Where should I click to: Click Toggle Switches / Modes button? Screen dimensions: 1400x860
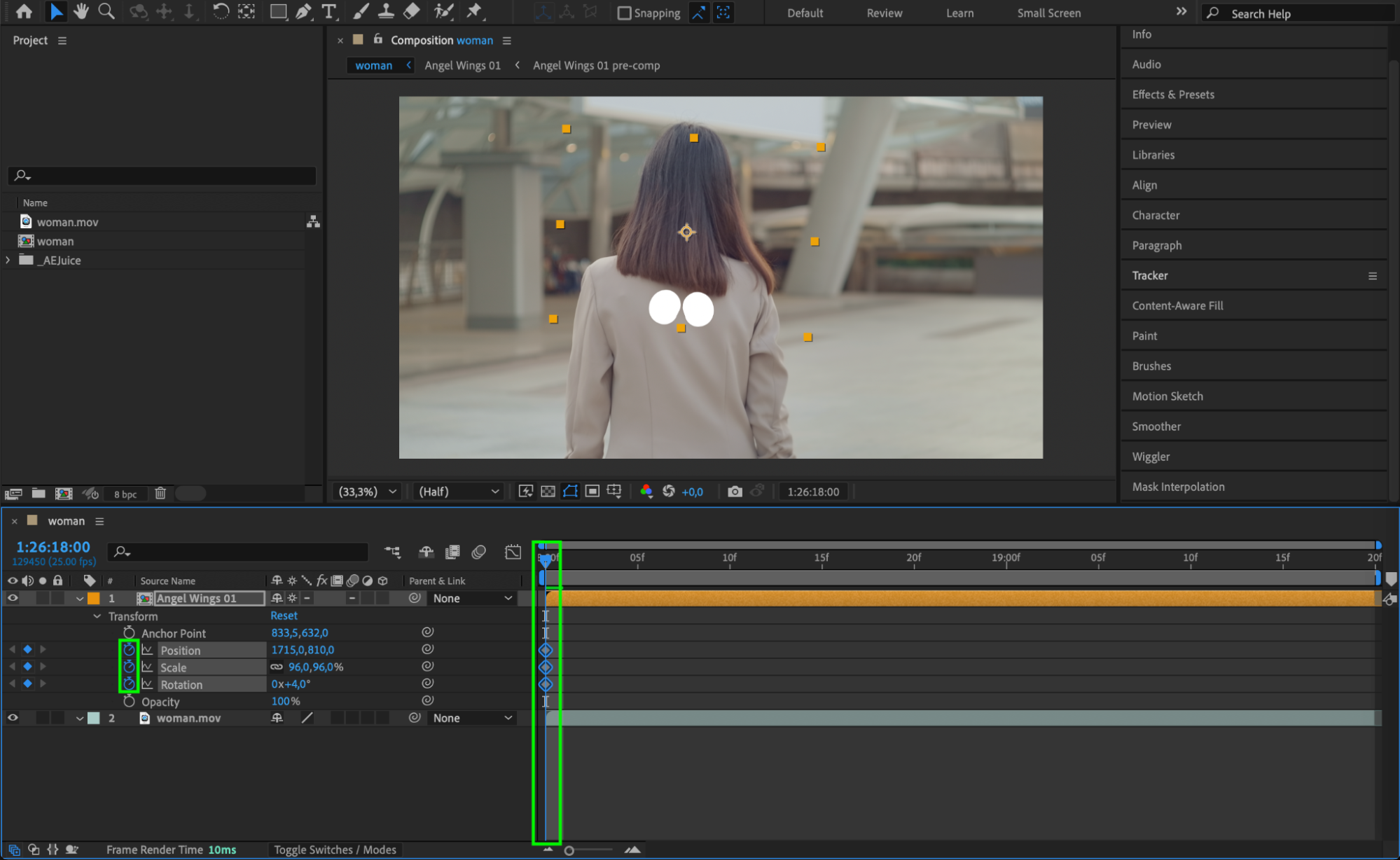coord(335,849)
